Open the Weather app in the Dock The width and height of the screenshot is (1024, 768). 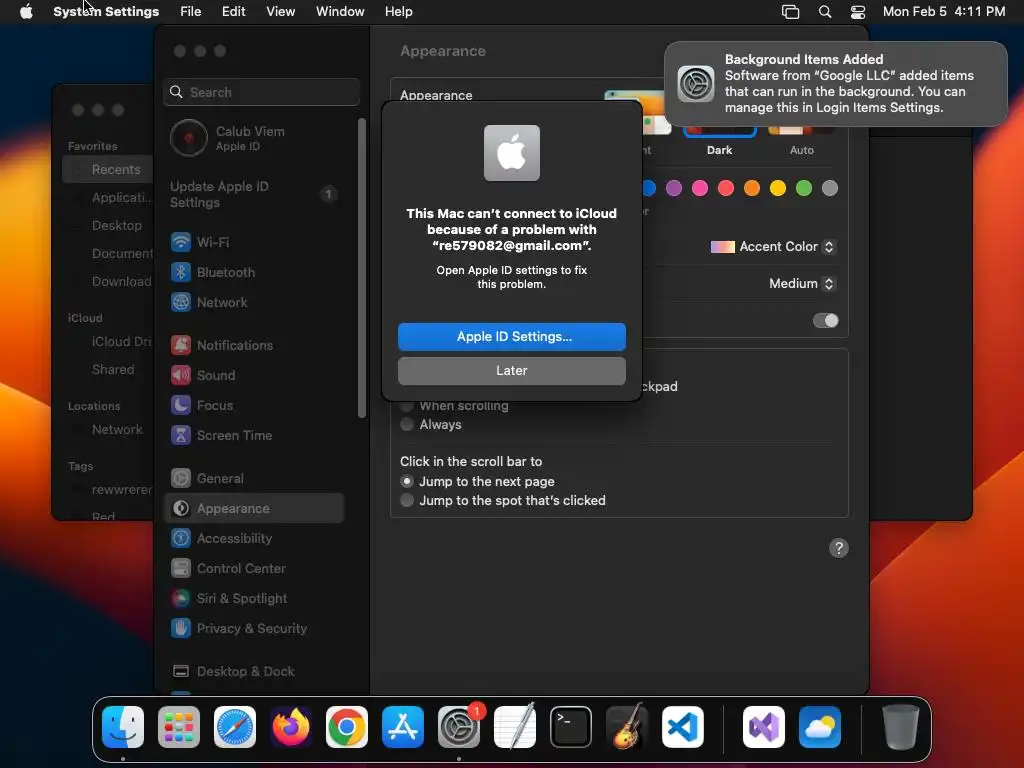click(820, 727)
